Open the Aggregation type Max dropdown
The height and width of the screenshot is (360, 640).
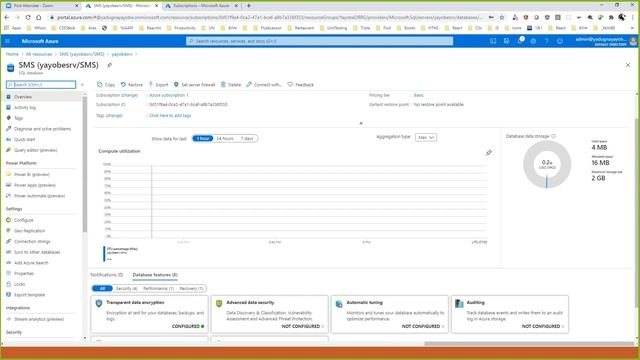[426, 137]
